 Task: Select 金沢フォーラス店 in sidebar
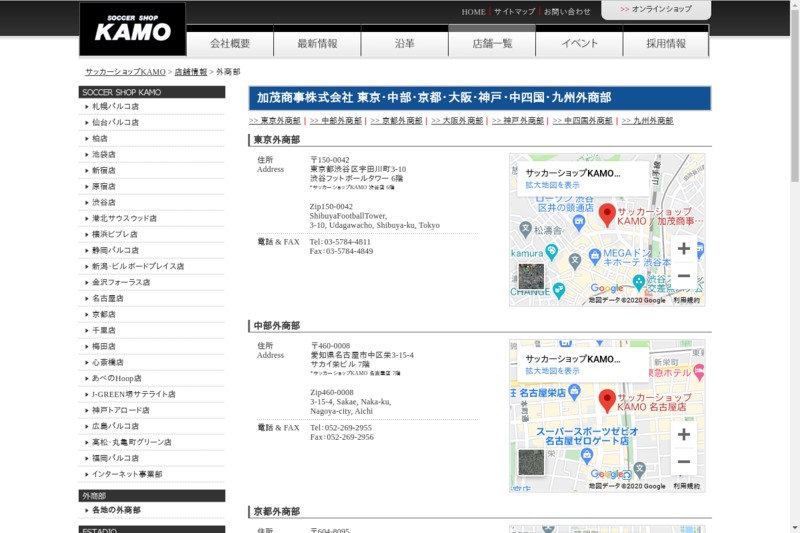(121, 282)
